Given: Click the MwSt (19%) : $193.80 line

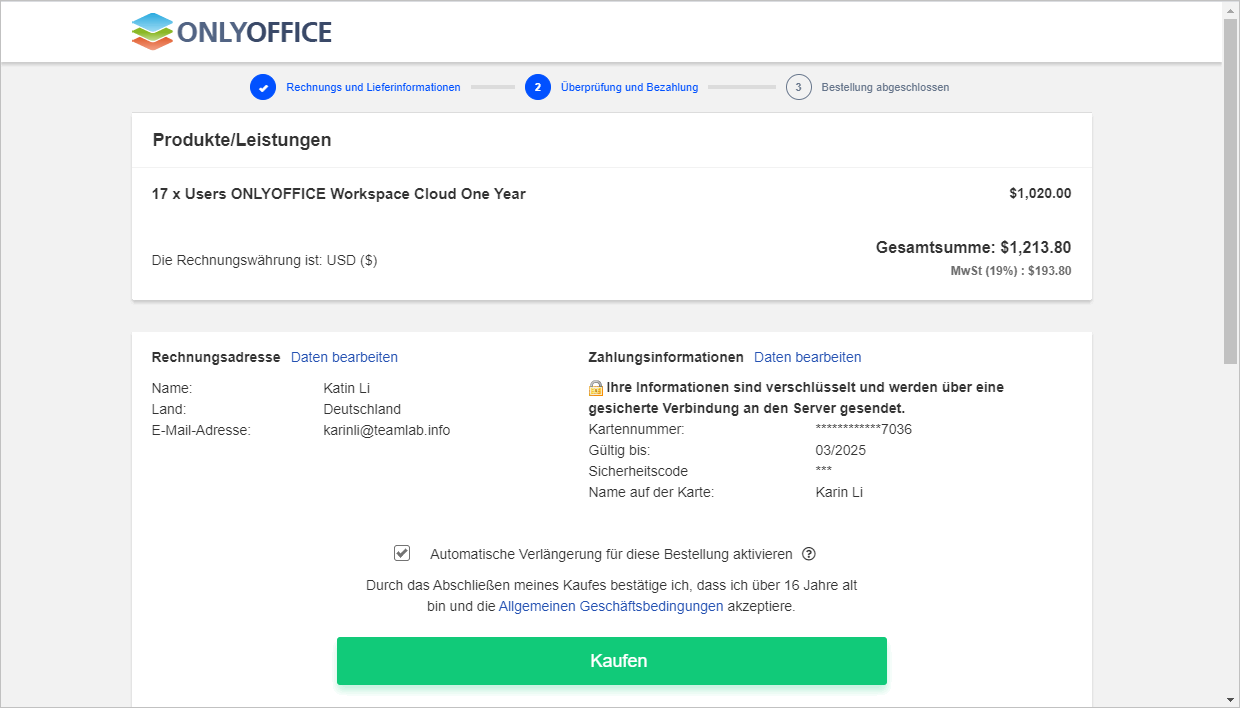Looking at the screenshot, I should pos(1011,270).
